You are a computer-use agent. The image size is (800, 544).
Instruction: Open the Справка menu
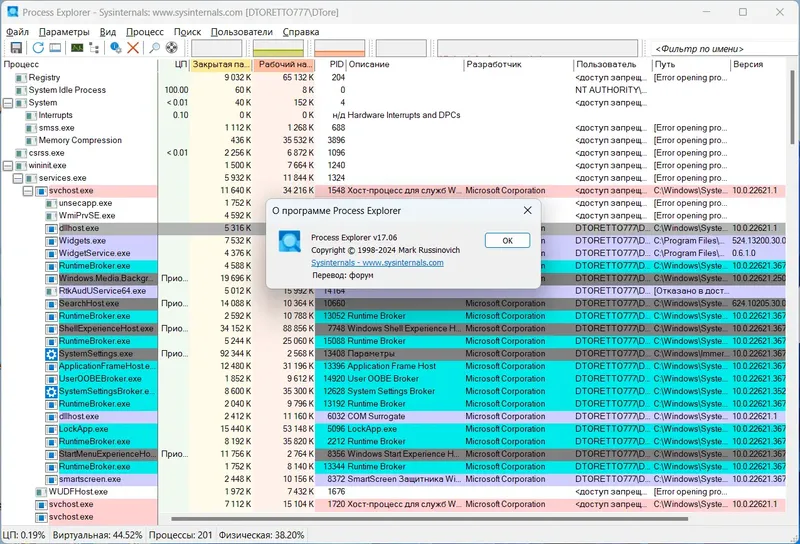click(301, 32)
